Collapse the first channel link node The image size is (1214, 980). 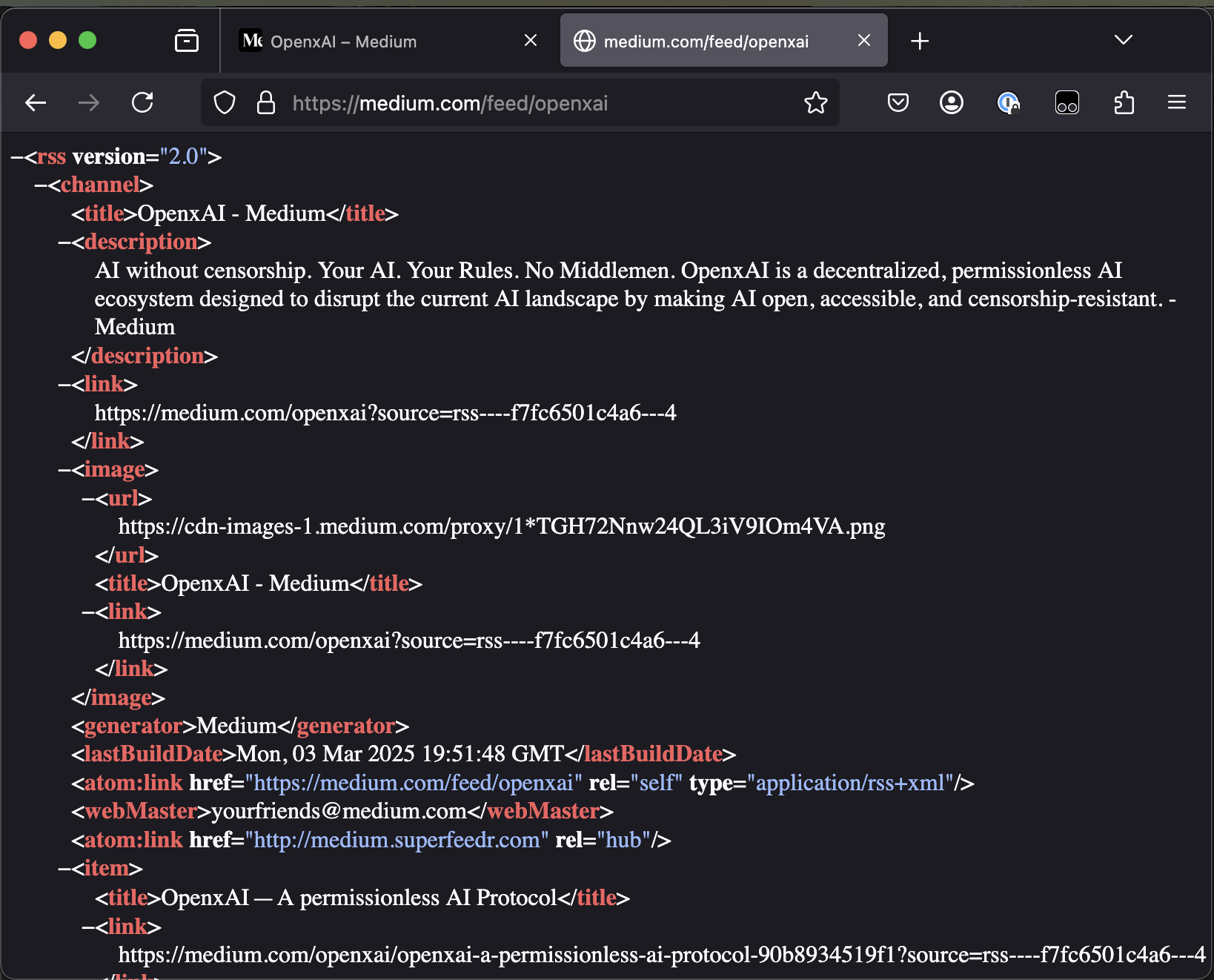[64, 384]
